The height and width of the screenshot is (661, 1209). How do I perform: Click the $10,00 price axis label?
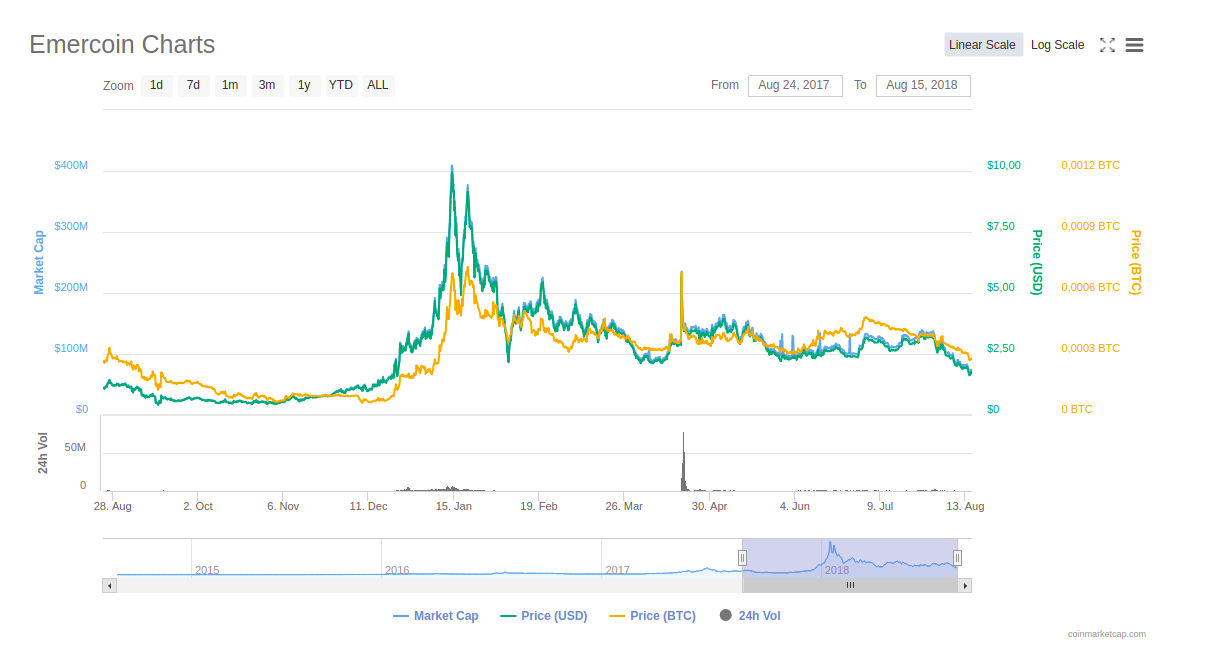(1004, 165)
